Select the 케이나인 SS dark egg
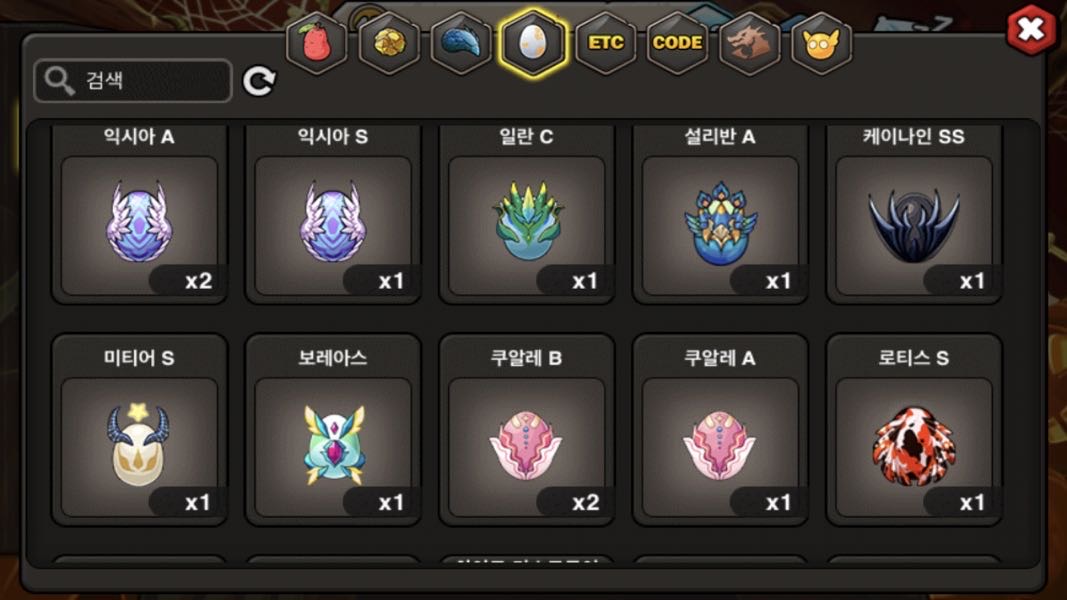 click(914, 214)
